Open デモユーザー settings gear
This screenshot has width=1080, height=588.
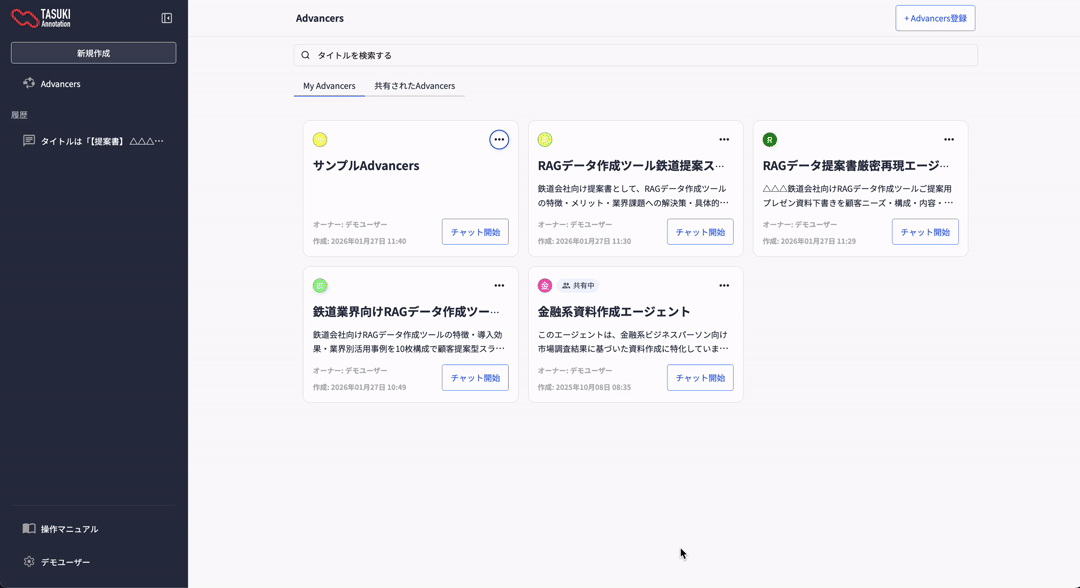29,562
